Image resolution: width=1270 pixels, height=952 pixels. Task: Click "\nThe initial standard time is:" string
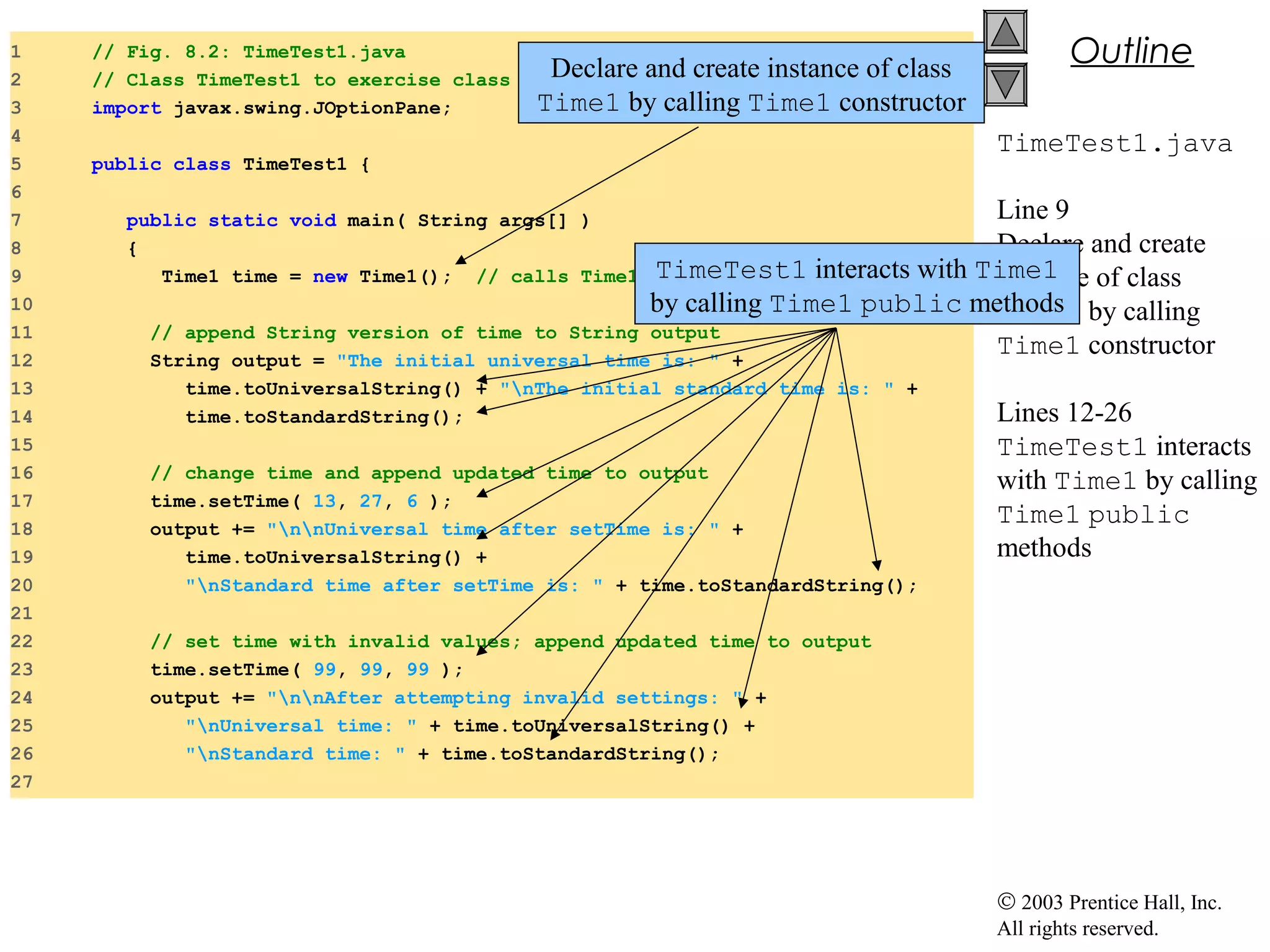click(x=696, y=389)
